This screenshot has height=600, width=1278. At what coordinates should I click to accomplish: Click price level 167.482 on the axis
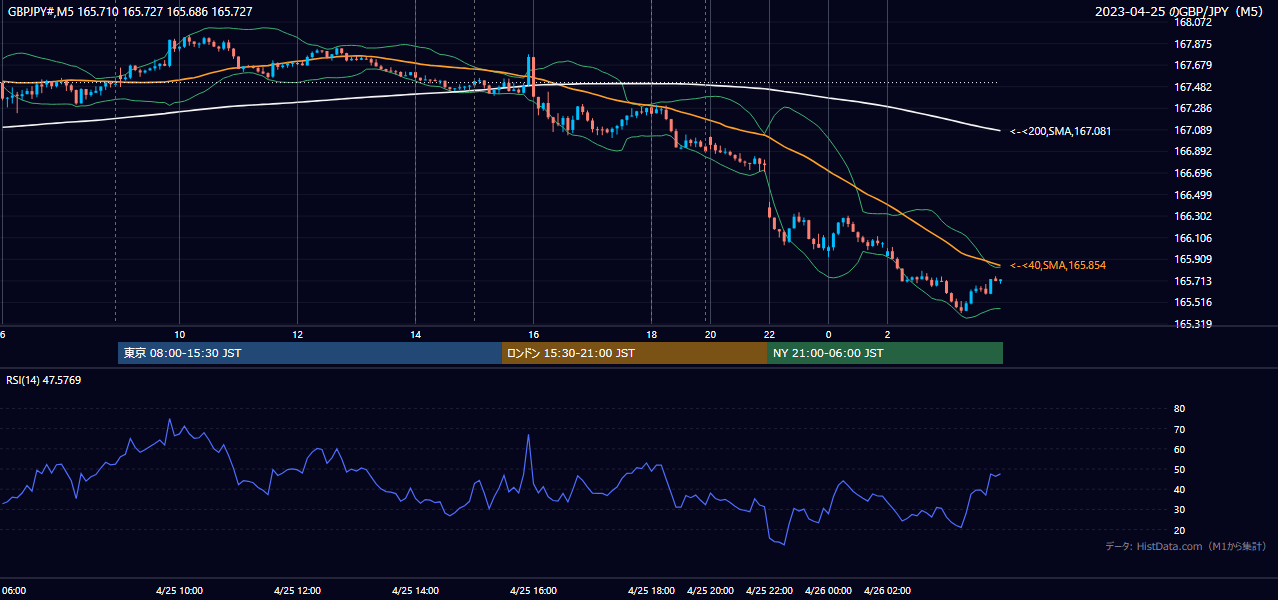1192,87
